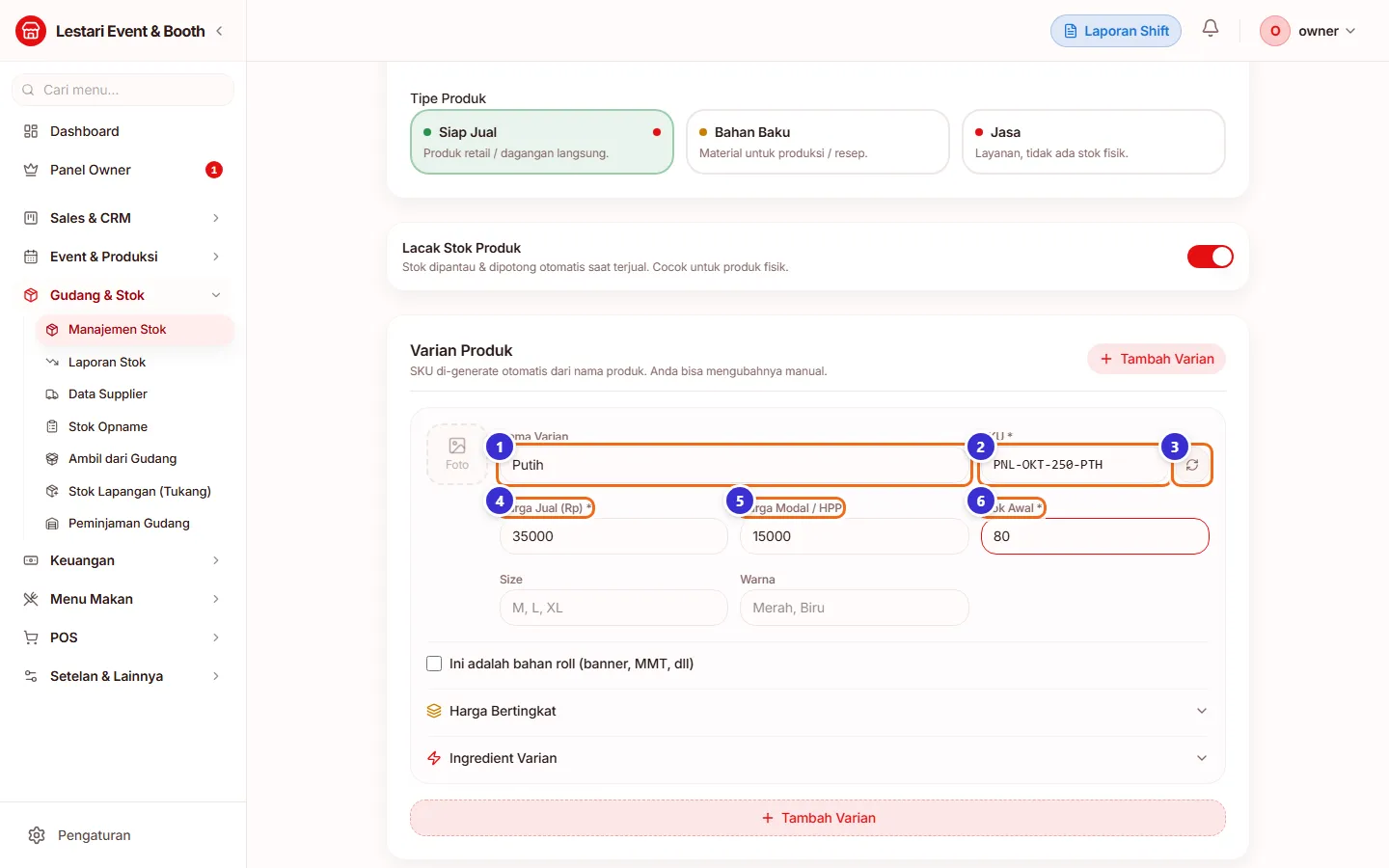Click the Foto upload placeholder

(457, 454)
